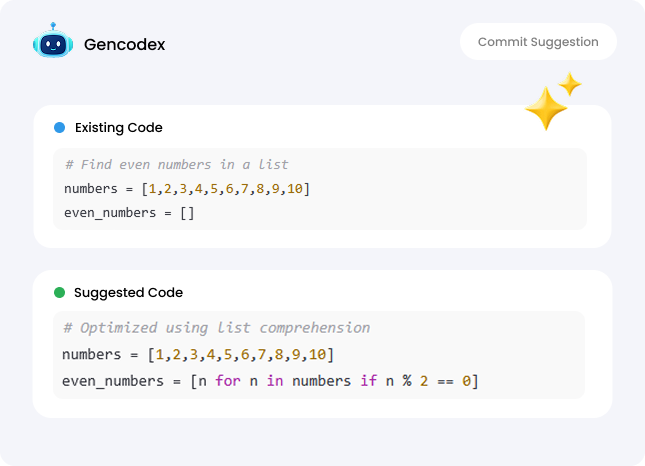
Task: Click the 'Find even numbers in a list' comment
Action: pos(176,165)
